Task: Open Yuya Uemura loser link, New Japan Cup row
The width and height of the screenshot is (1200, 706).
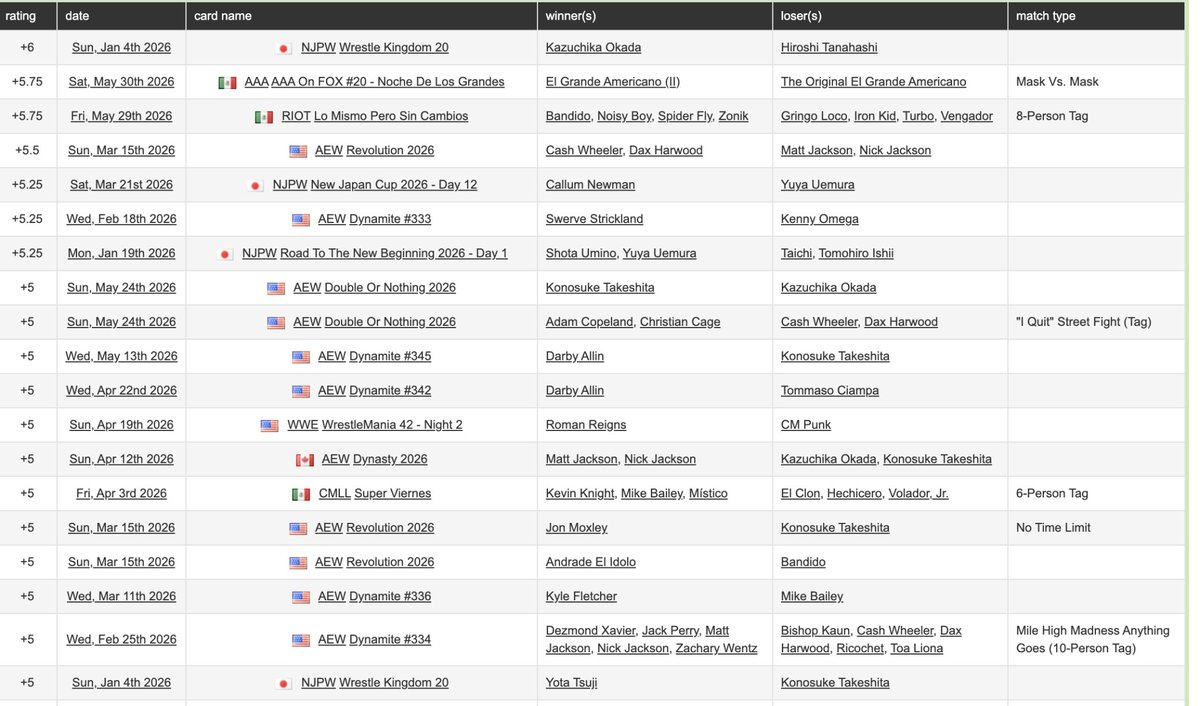Action: click(817, 185)
